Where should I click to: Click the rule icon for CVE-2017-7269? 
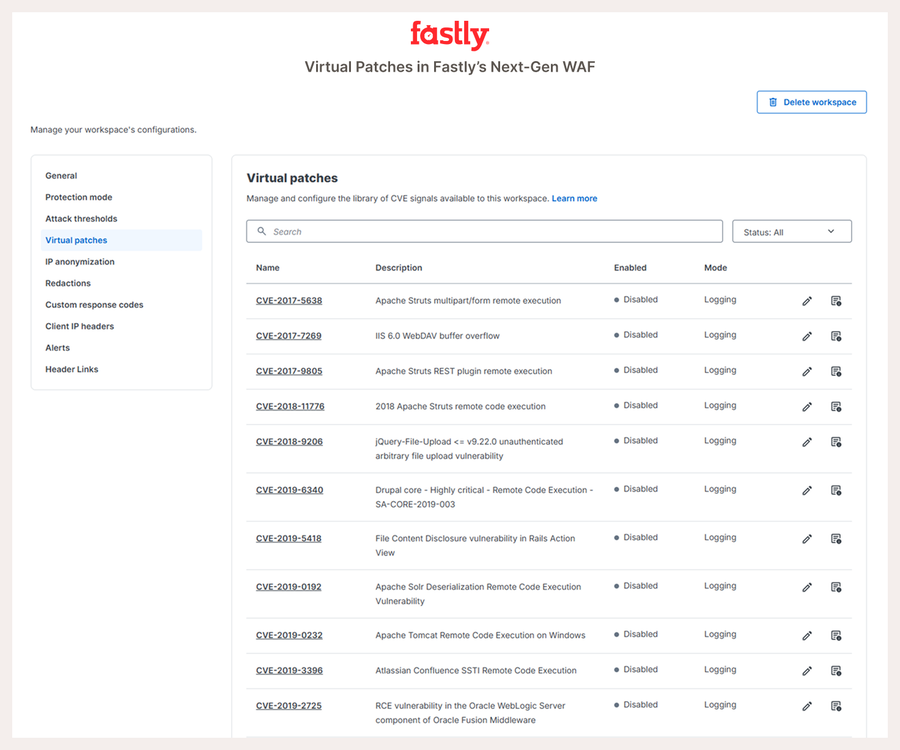[x=836, y=336]
